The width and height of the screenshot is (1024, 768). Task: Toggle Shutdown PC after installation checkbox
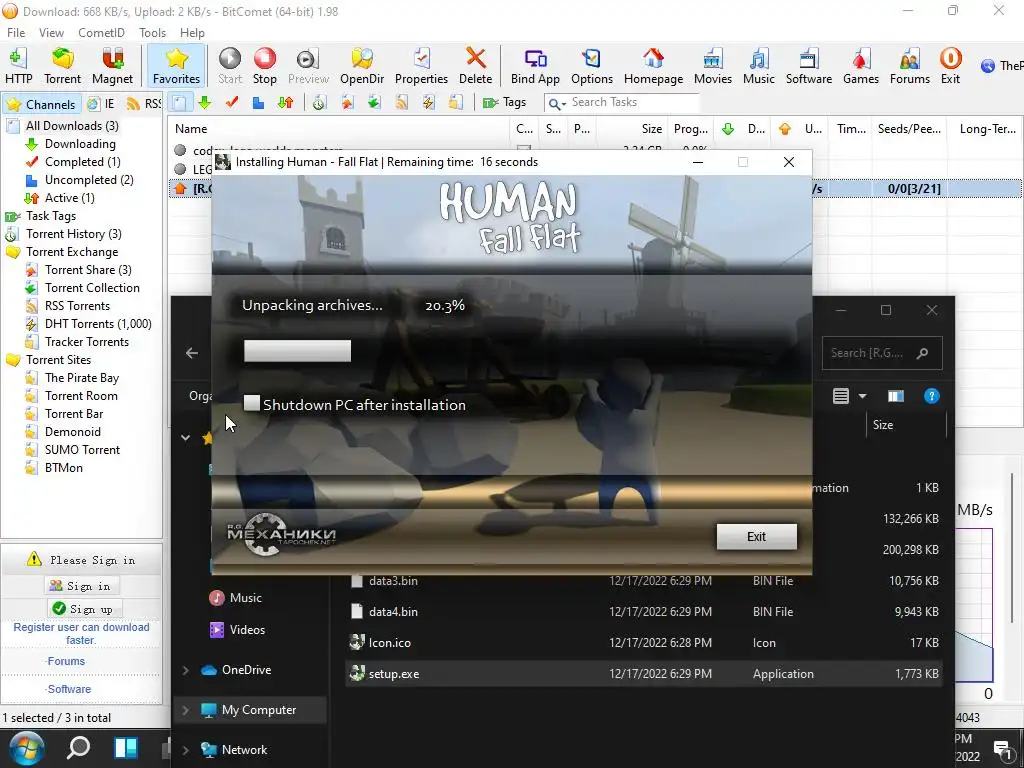click(x=251, y=403)
